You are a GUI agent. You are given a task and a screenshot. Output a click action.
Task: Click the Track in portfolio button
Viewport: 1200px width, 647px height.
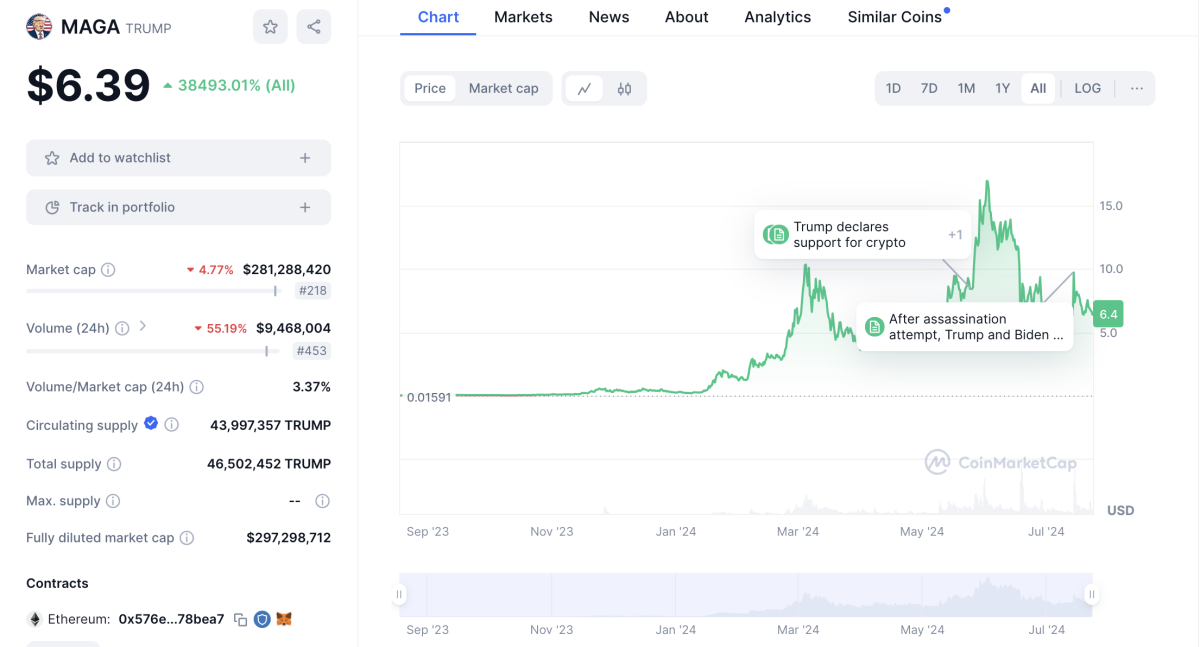(x=178, y=207)
